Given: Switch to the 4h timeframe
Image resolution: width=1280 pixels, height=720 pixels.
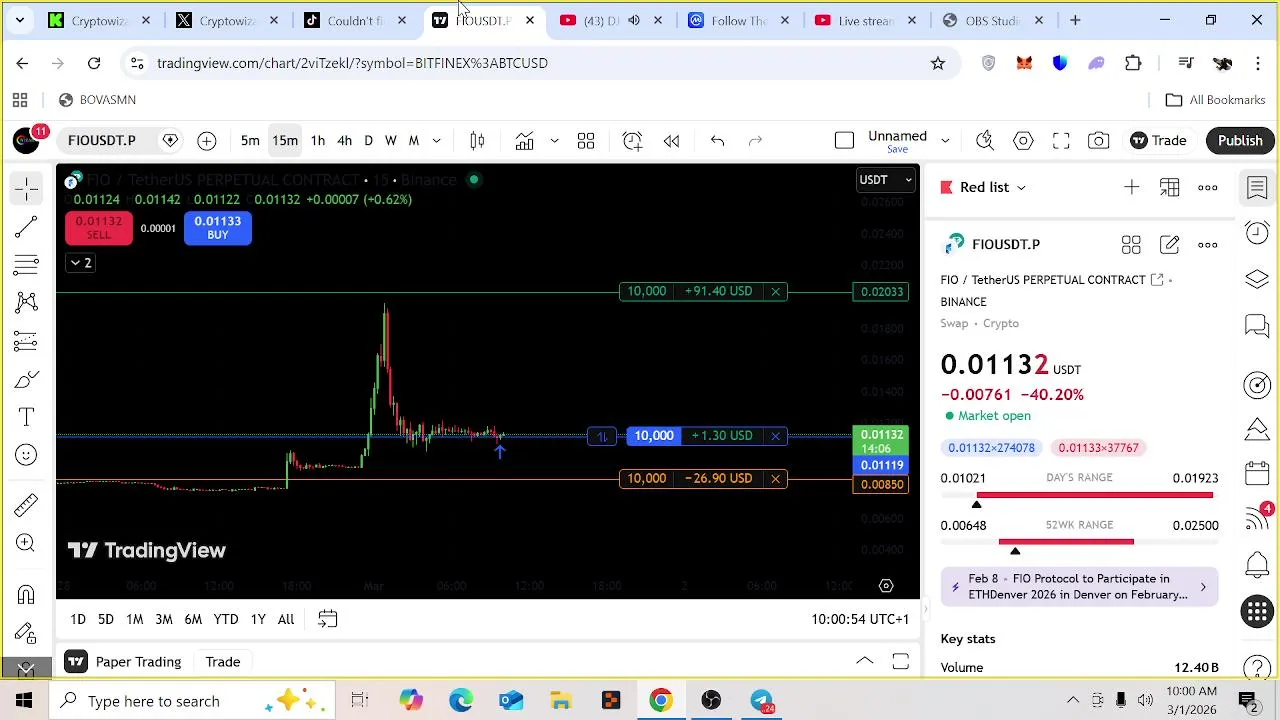Looking at the screenshot, I should (x=344, y=141).
